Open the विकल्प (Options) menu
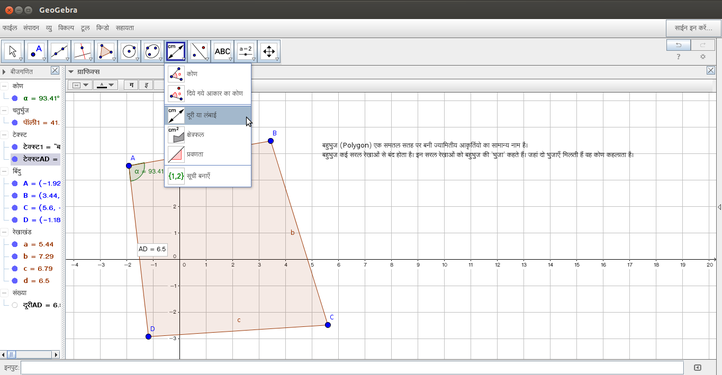This screenshot has height=375, width=722. (66, 28)
